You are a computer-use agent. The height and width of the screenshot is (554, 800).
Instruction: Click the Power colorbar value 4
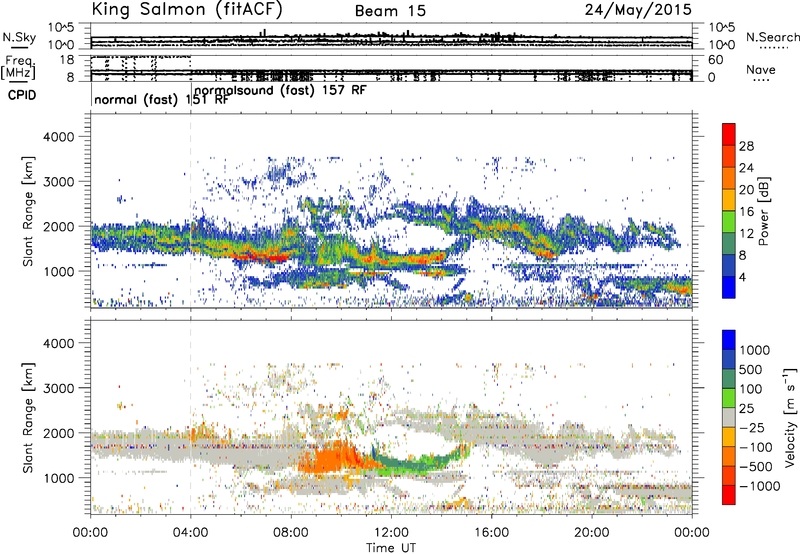click(x=743, y=277)
